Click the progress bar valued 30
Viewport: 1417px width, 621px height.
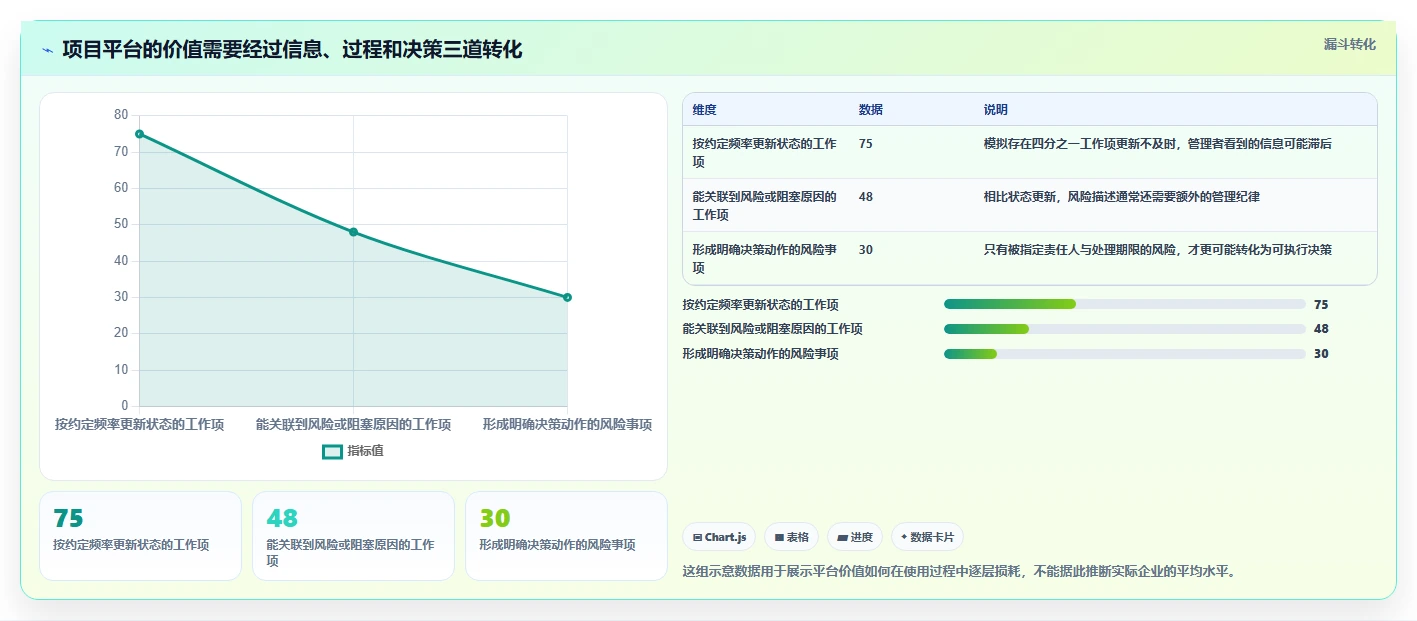(1125, 354)
